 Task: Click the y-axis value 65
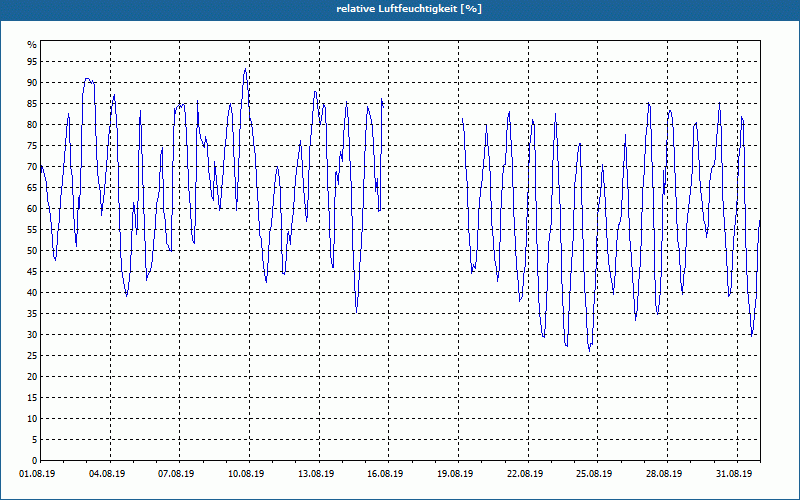32,188
